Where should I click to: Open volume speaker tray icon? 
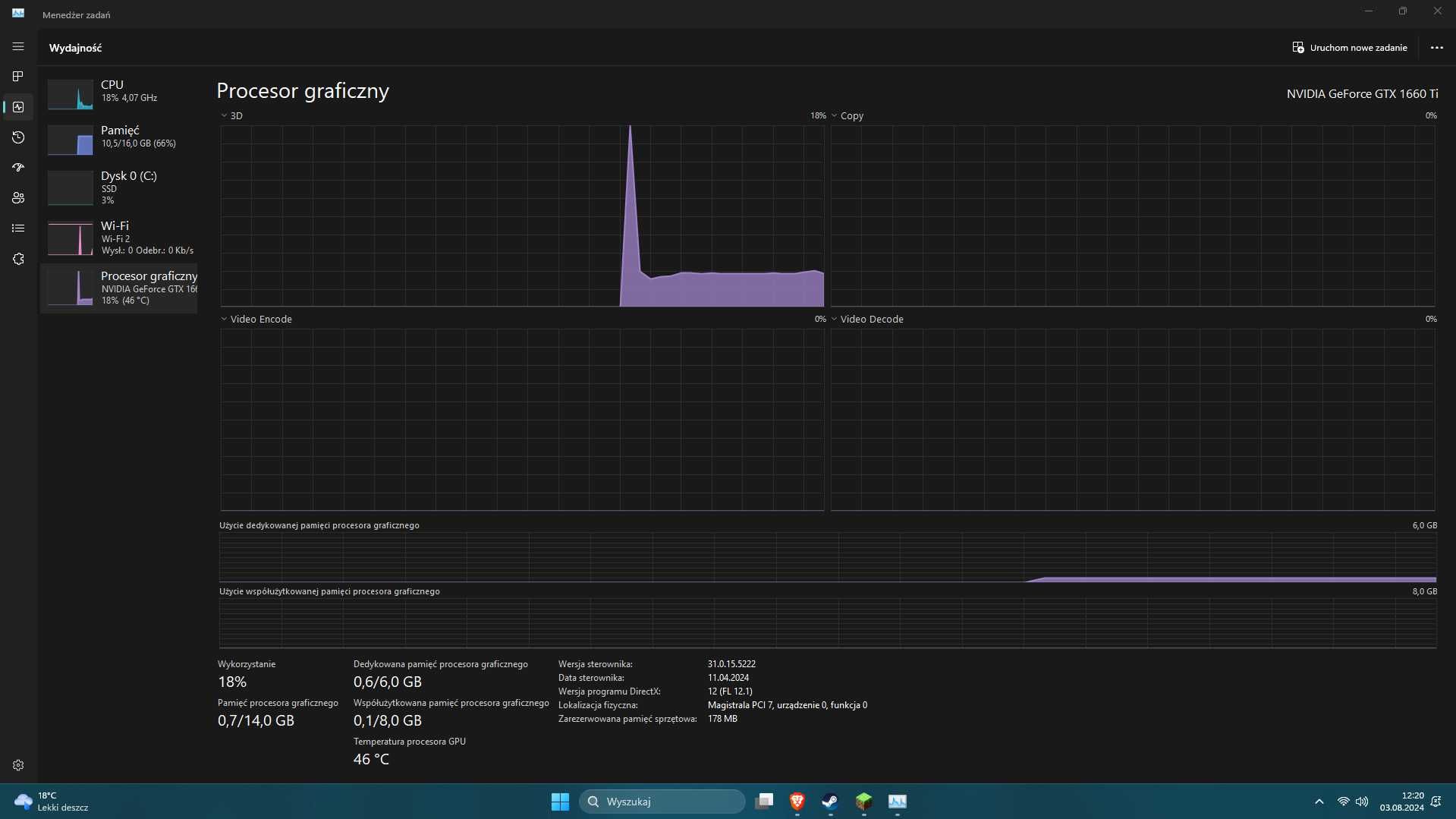(x=1362, y=802)
